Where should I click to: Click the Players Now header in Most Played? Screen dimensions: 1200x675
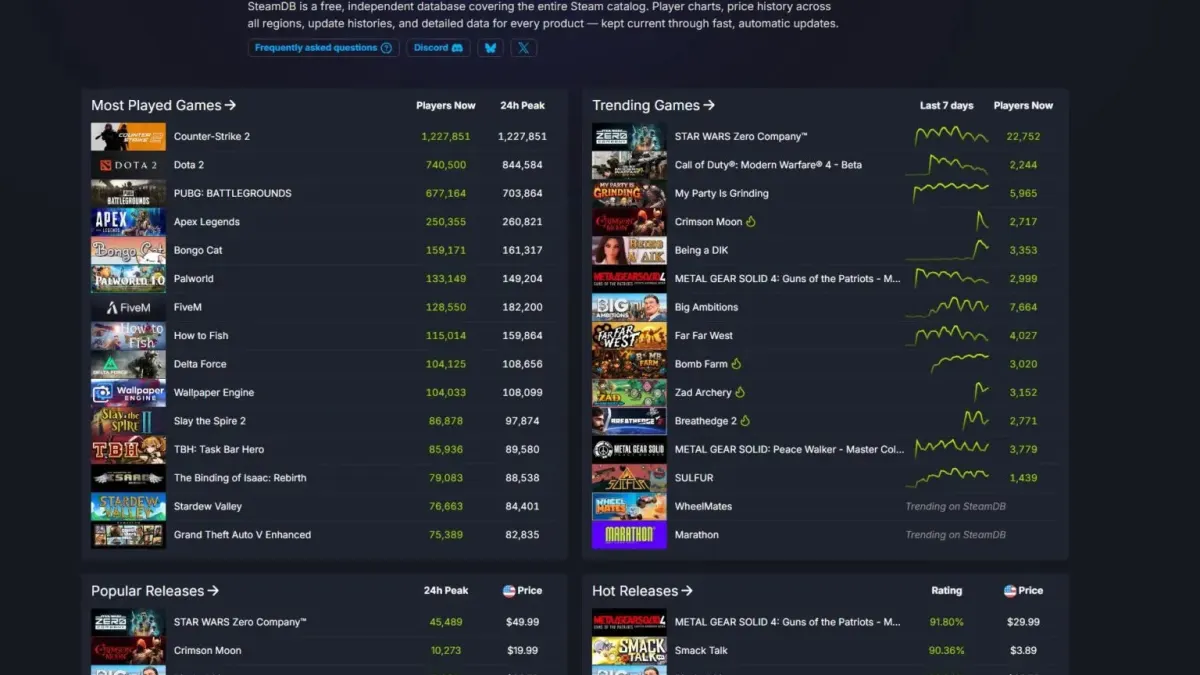446,106
